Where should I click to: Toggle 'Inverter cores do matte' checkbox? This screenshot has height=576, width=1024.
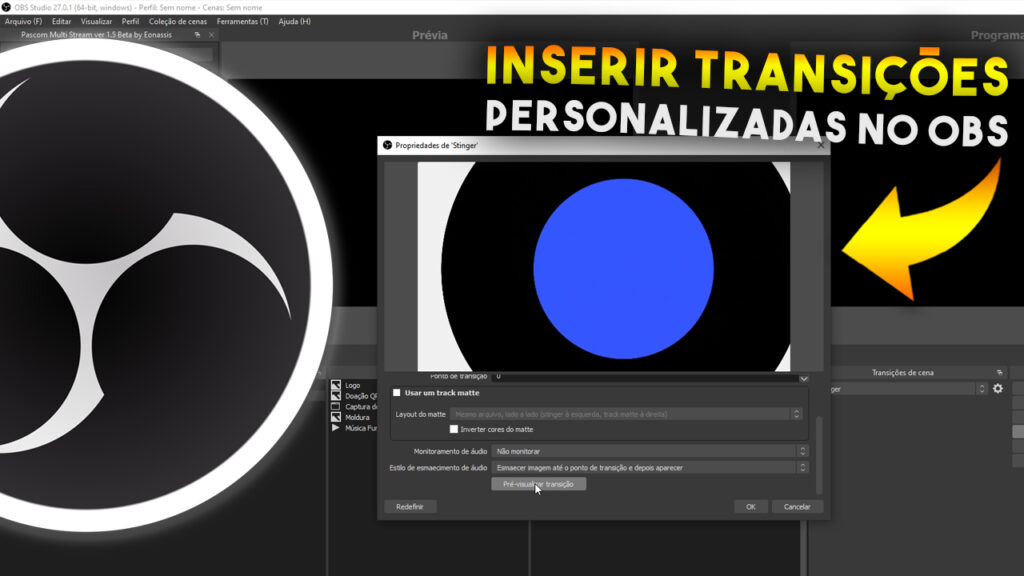click(x=454, y=429)
